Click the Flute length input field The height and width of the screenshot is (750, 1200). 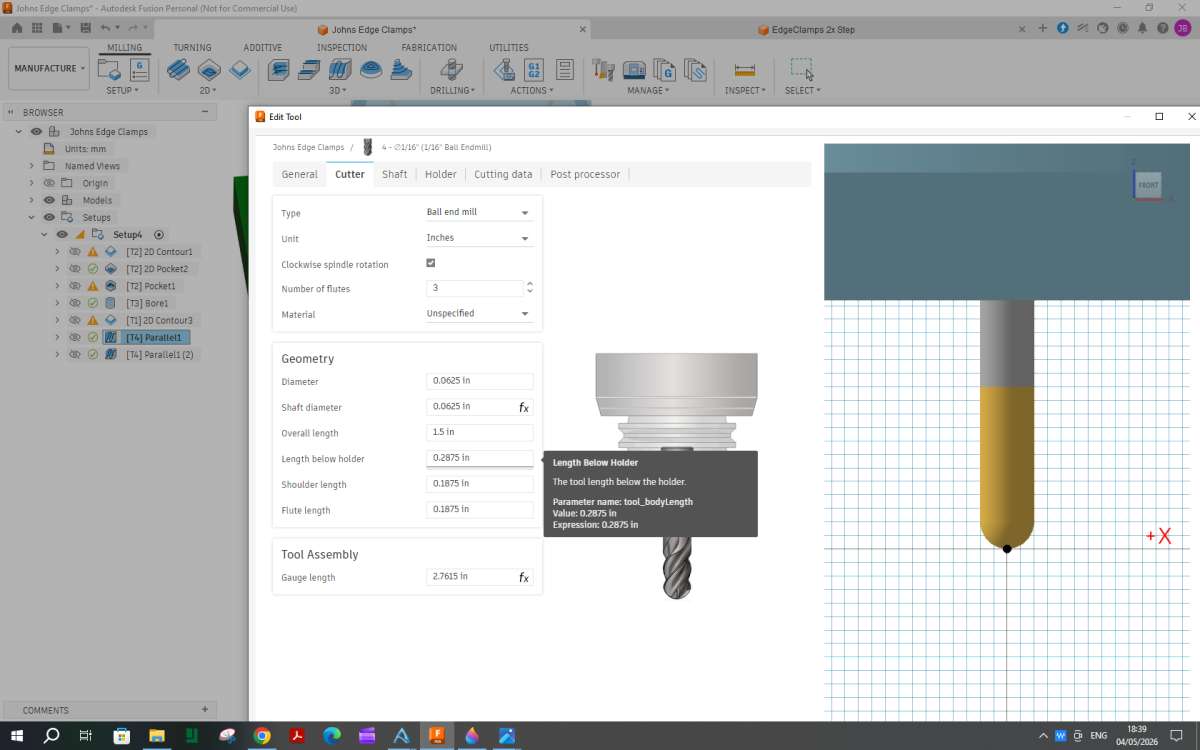[480, 510]
